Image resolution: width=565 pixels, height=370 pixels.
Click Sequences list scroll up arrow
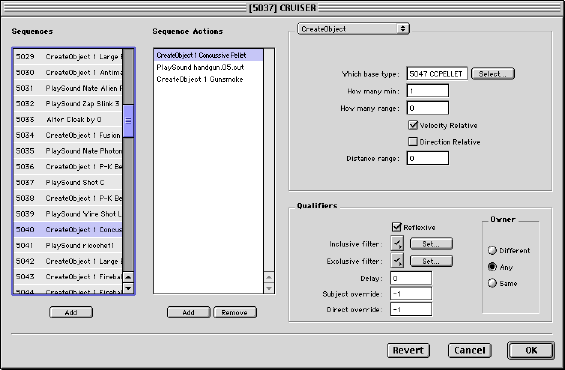pos(128,277)
